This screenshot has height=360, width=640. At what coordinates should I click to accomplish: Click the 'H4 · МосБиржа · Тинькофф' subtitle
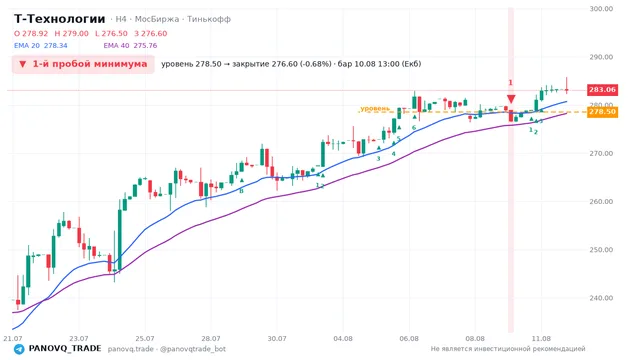tap(173, 19)
